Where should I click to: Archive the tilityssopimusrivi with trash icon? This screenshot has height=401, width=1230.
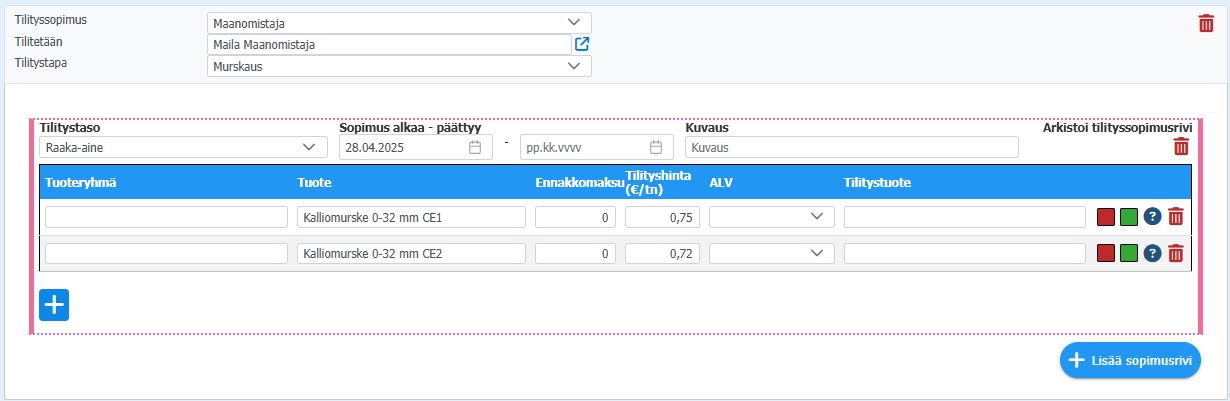click(x=1181, y=147)
